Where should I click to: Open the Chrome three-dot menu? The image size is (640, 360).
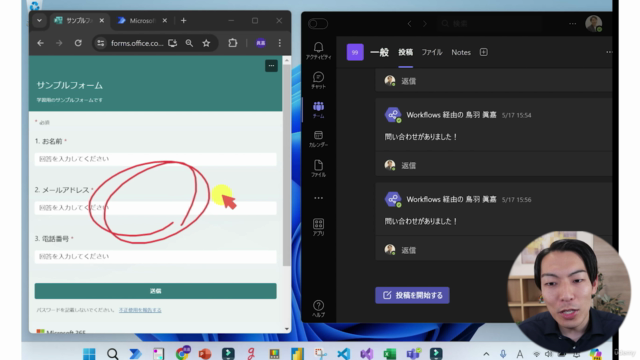280,43
